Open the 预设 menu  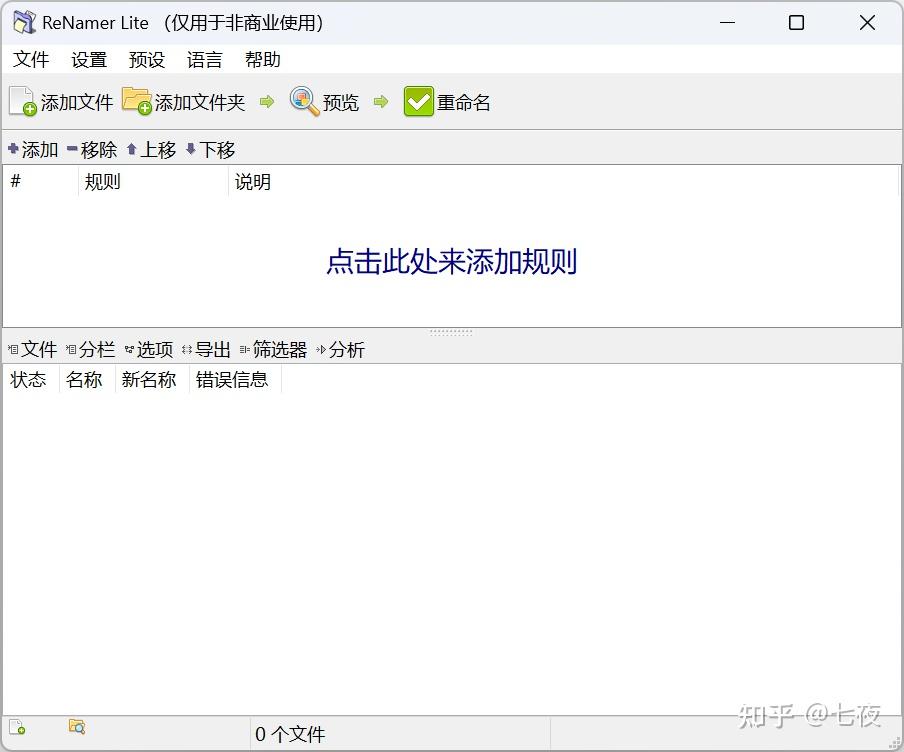(x=147, y=59)
